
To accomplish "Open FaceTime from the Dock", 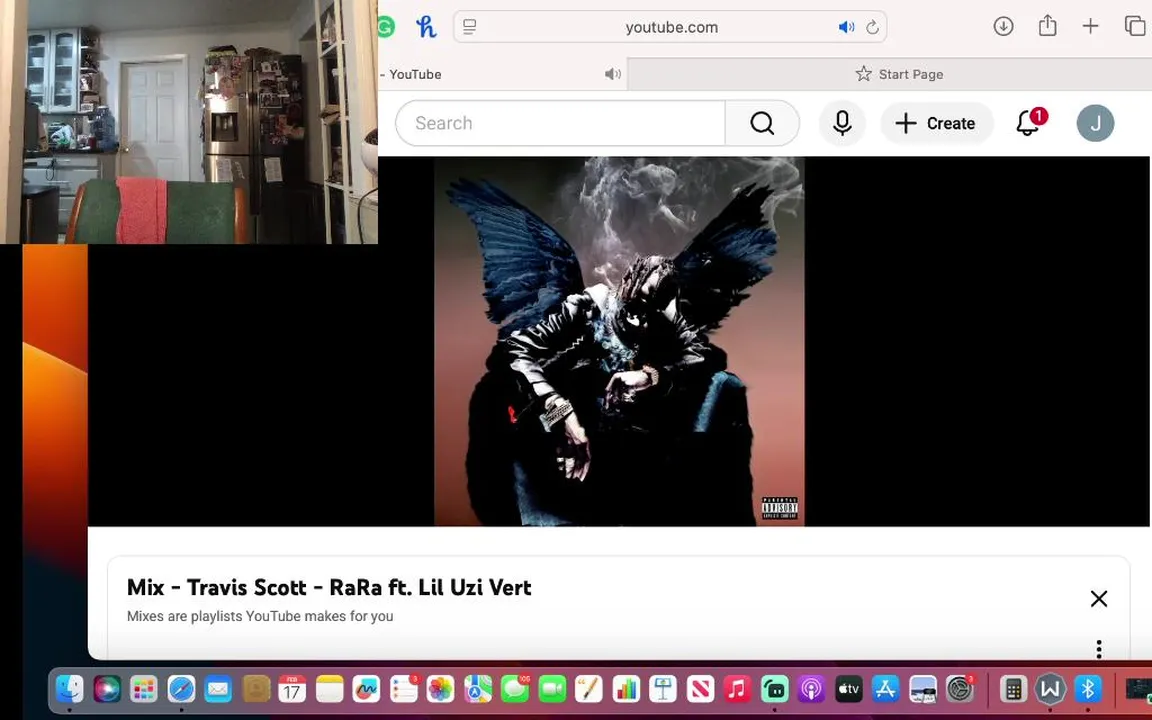I will click(552, 689).
